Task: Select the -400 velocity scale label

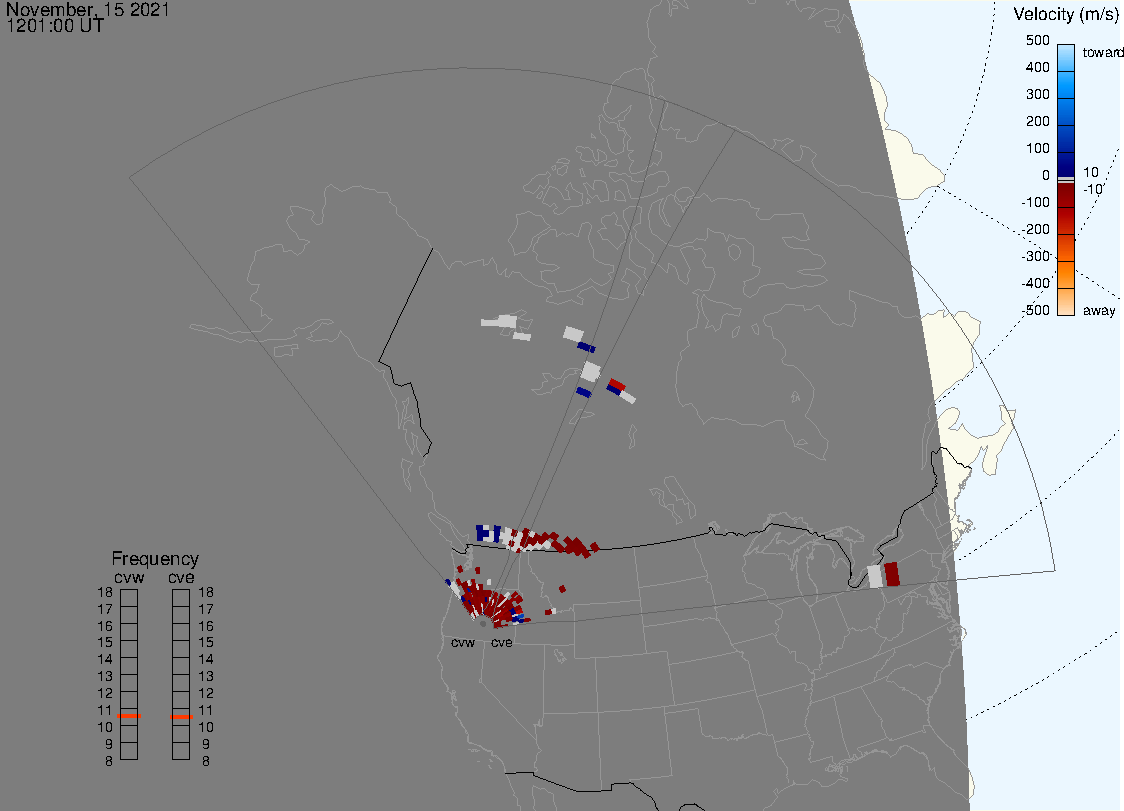Action: pos(1035,283)
